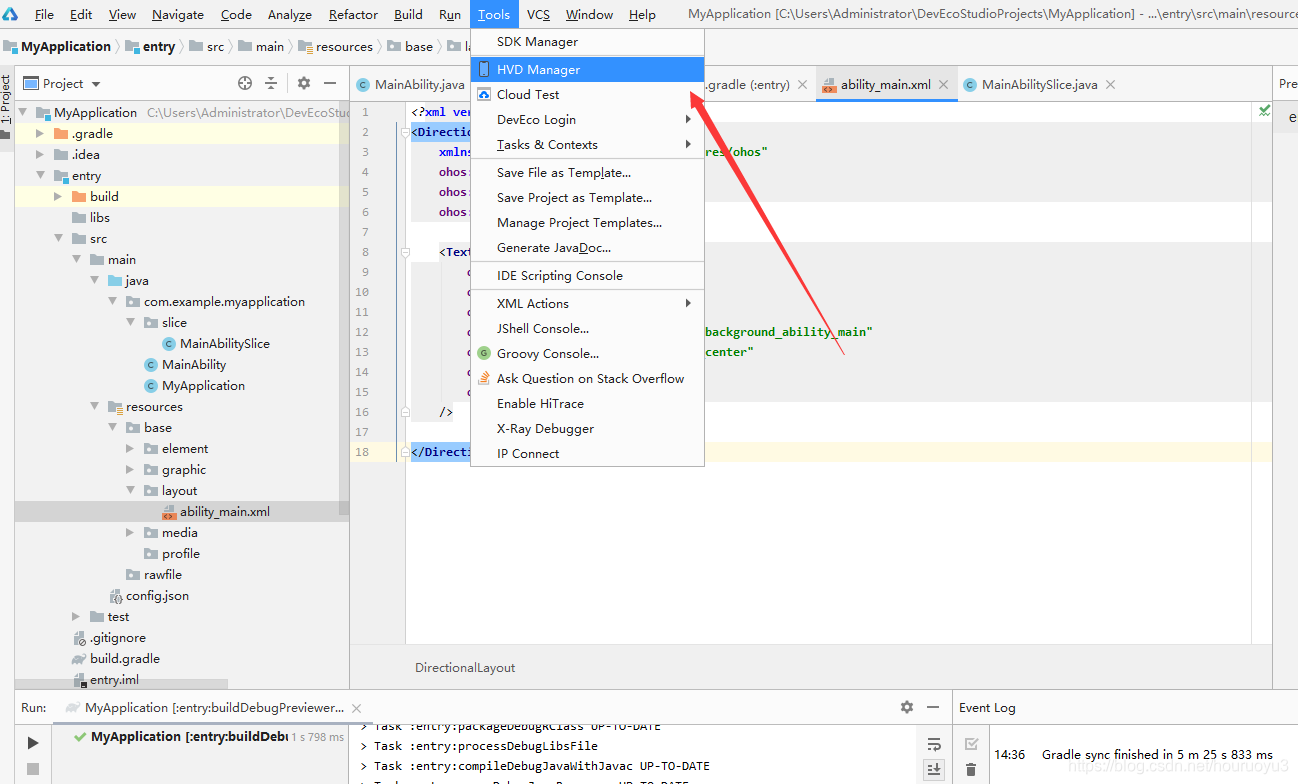Open the File menu
This screenshot has height=784, width=1298.
click(44, 14)
